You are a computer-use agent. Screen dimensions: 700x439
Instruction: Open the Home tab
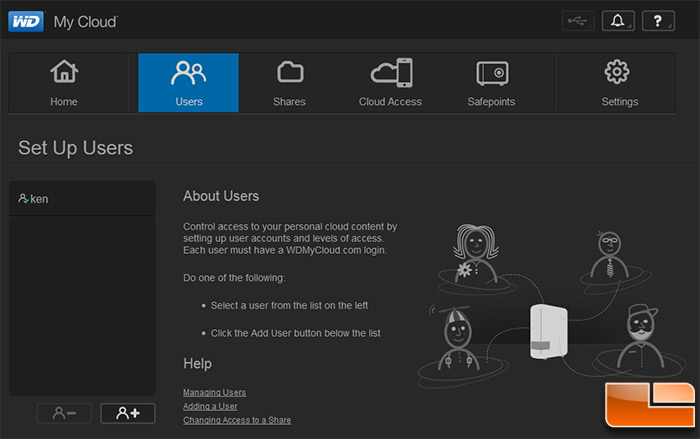click(64, 83)
